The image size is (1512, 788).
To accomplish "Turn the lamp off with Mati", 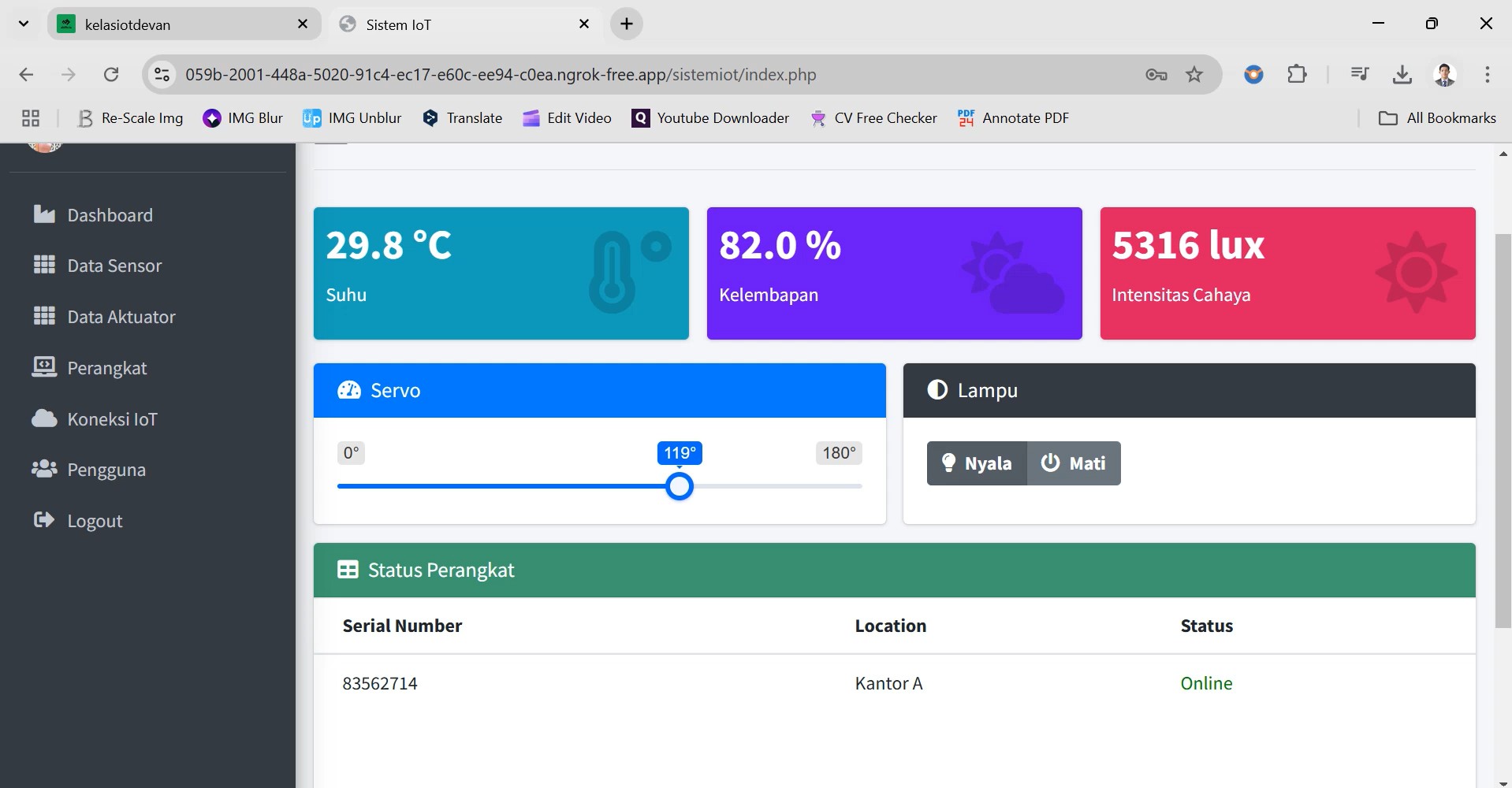I will [x=1074, y=463].
